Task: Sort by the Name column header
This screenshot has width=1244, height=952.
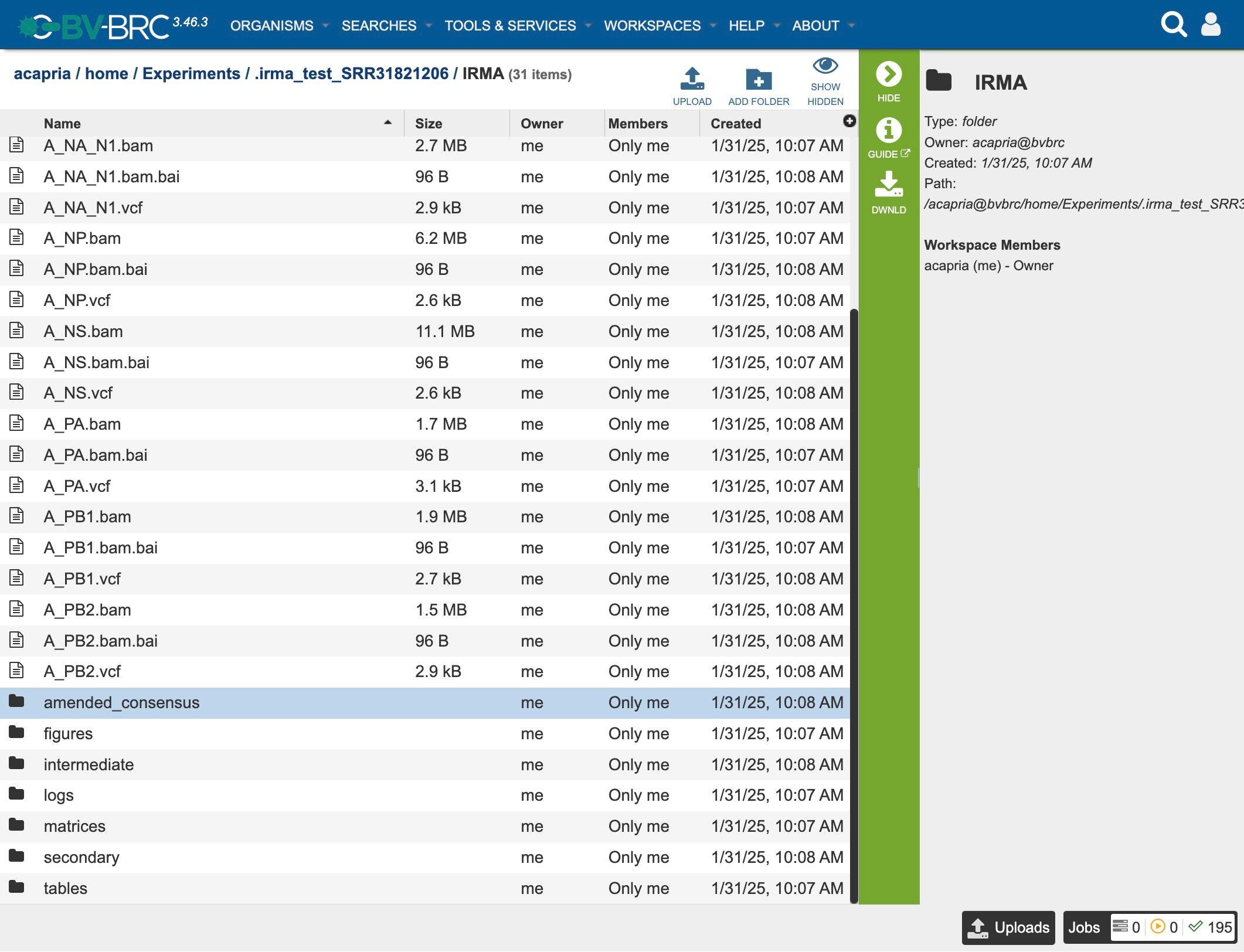Action: tap(62, 124)
